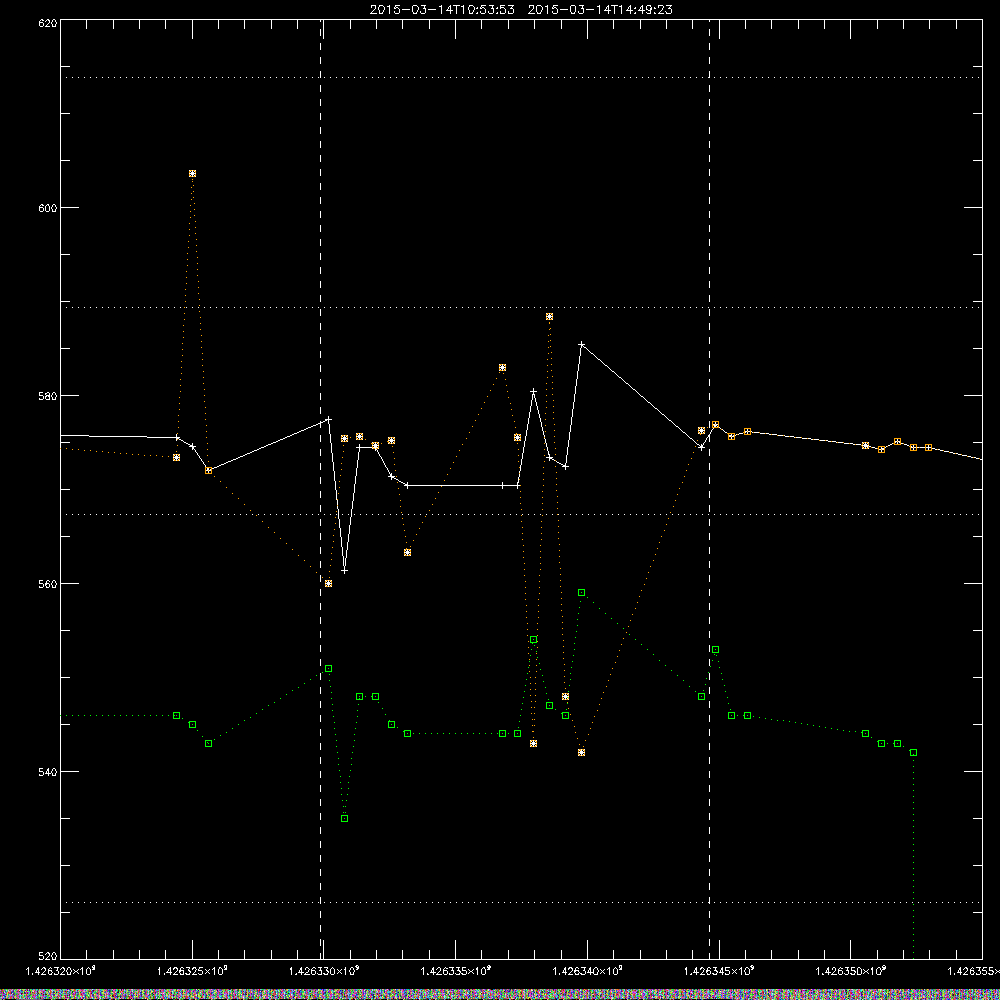The height and width of the screenshot is (1000, 1000).
Task: Click the x-axis label 1.426350×10⁹
Action: [851, 971]
